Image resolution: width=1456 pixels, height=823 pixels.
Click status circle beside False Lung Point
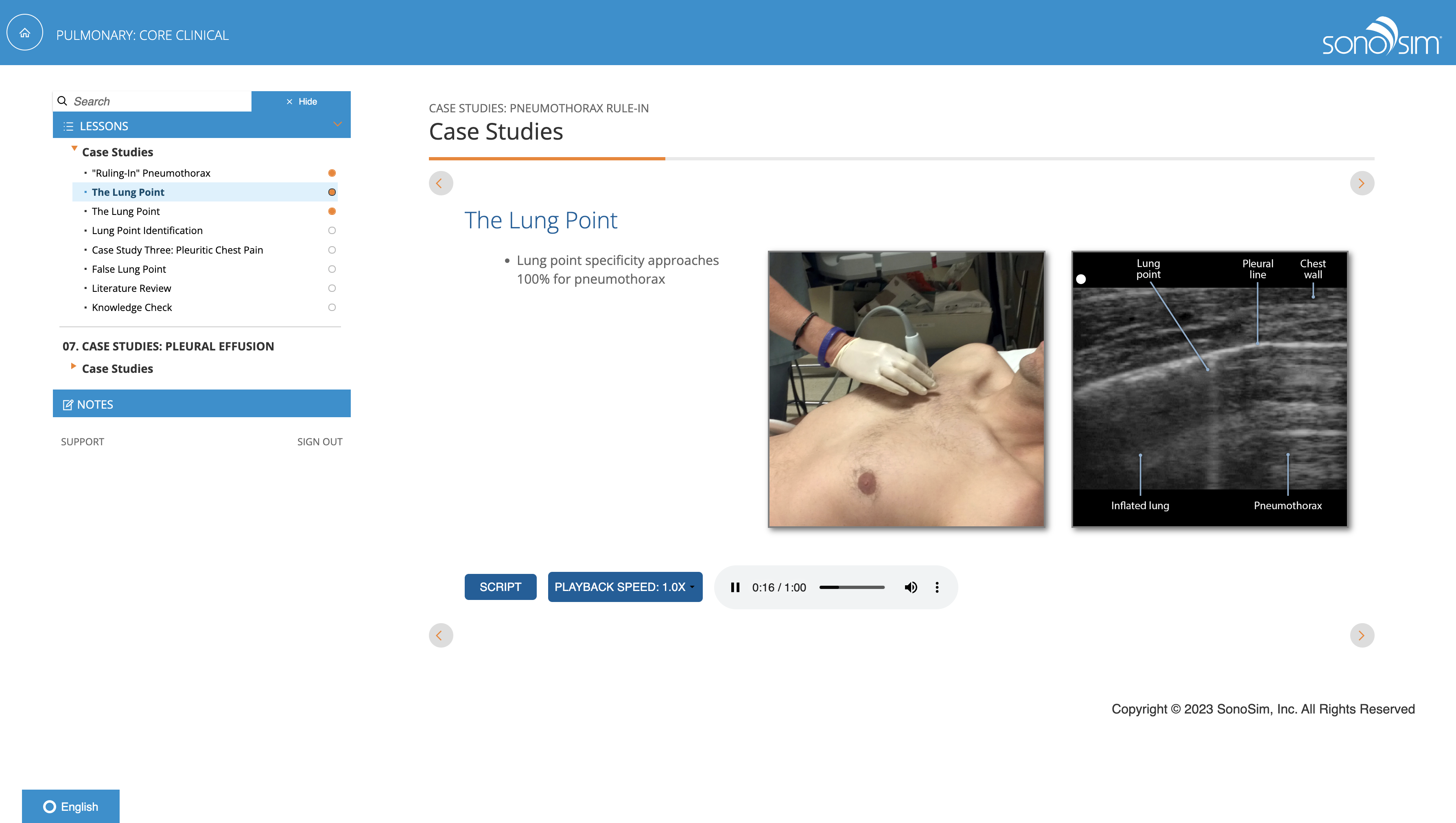332,269
